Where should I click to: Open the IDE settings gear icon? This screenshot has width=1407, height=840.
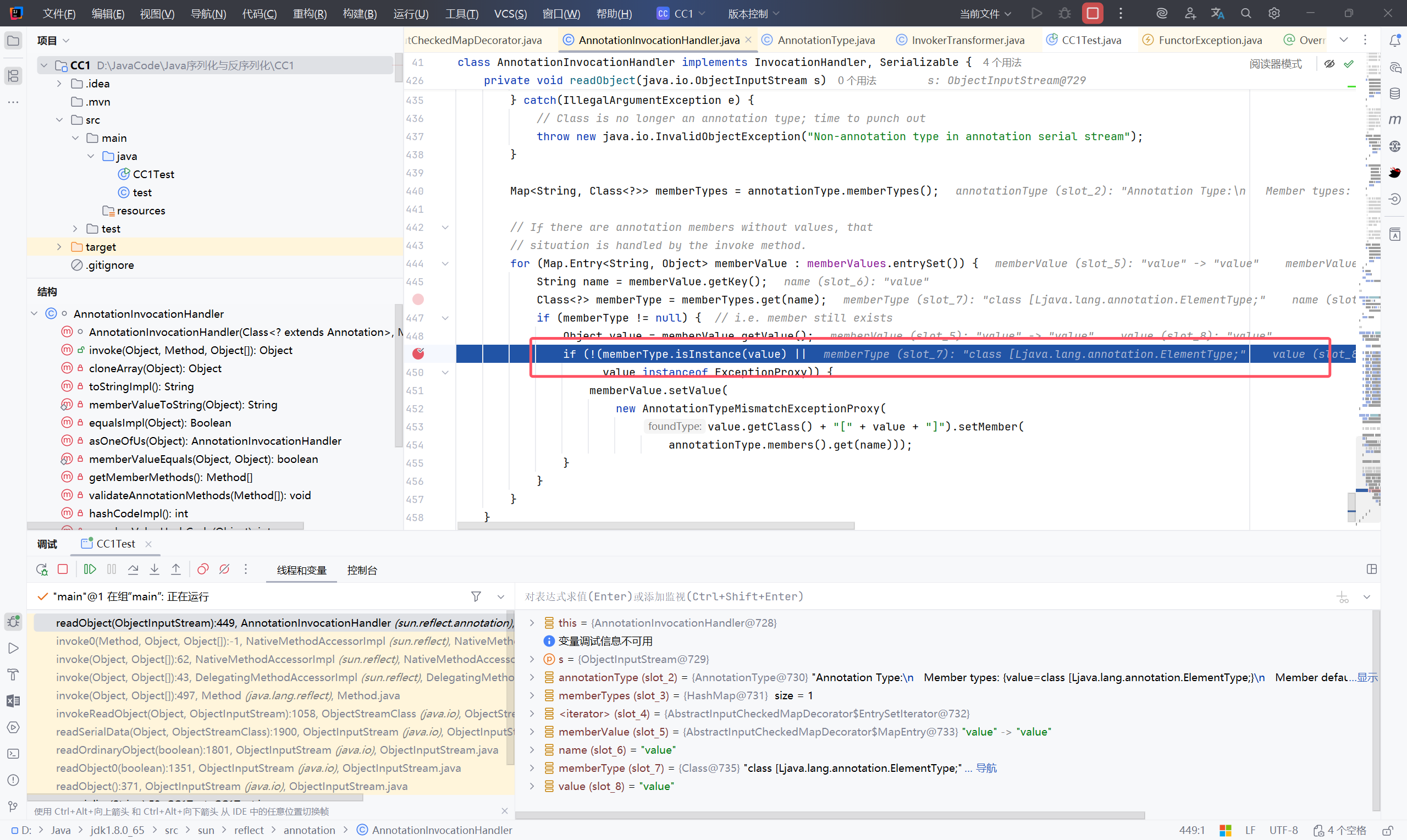1274,14
